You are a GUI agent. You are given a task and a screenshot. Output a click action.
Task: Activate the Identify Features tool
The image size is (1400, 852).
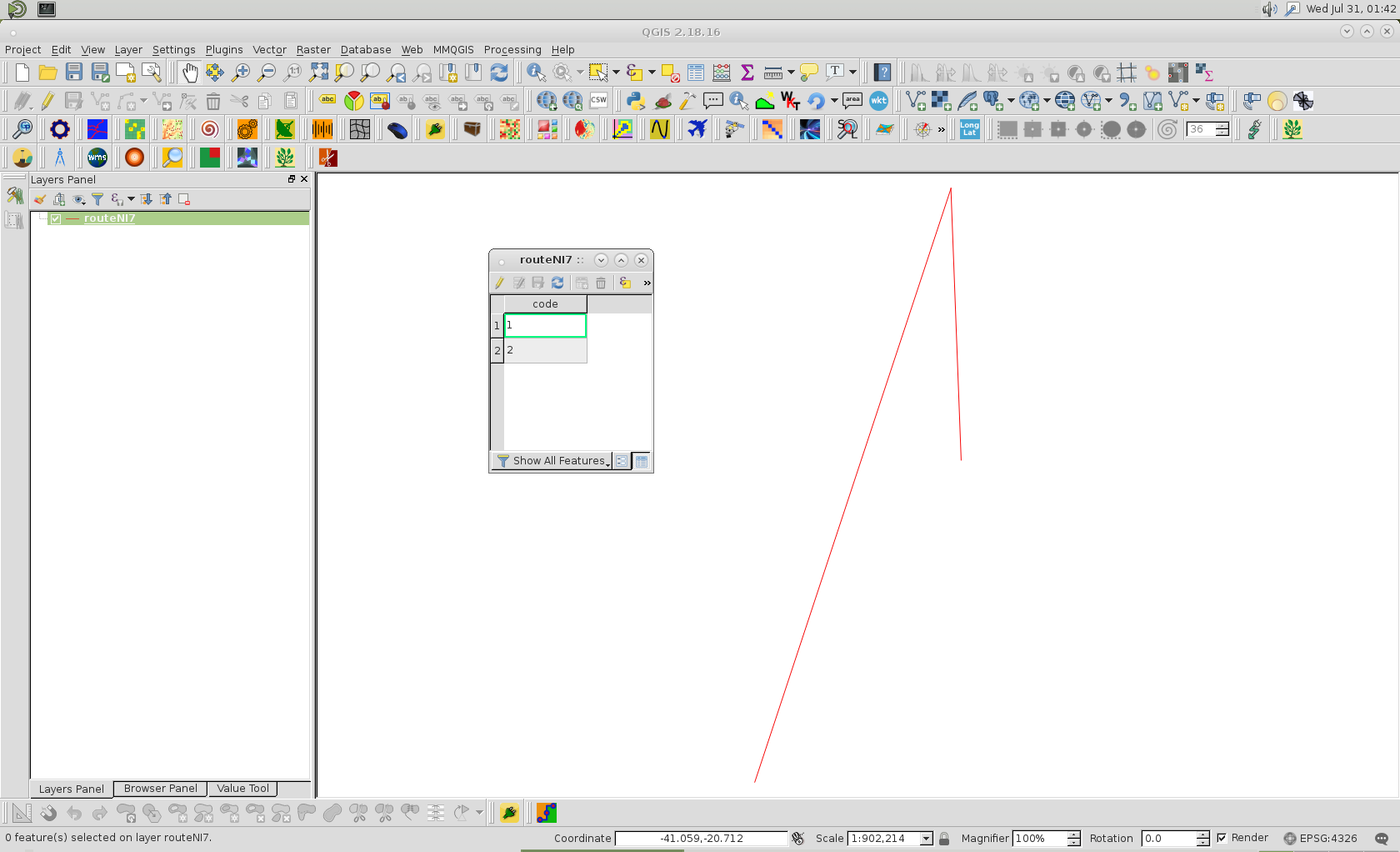[536, 73]
